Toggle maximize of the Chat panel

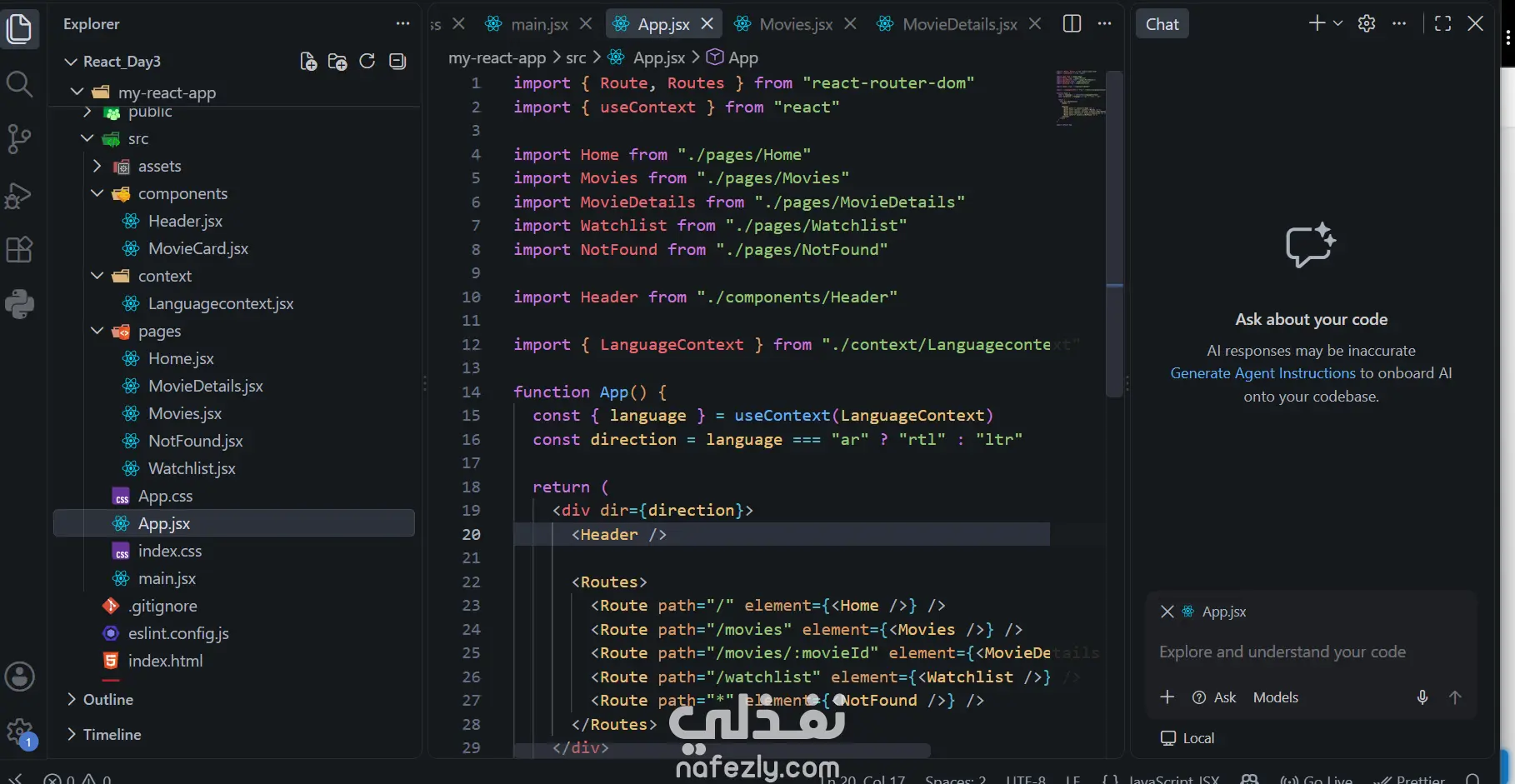click(1443, 23)
